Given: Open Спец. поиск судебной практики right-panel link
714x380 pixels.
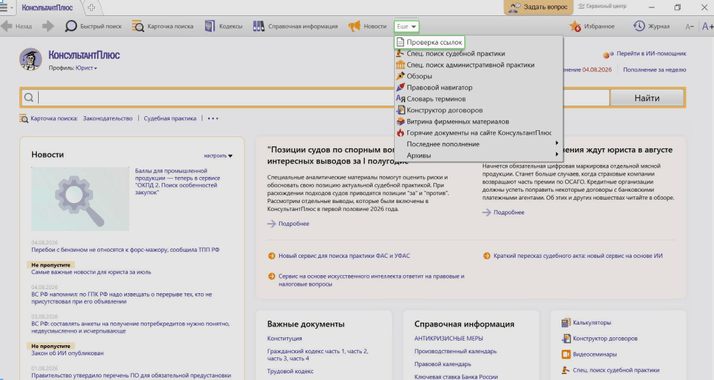Looking at the screenshot, I should click(x=616, y=370).
